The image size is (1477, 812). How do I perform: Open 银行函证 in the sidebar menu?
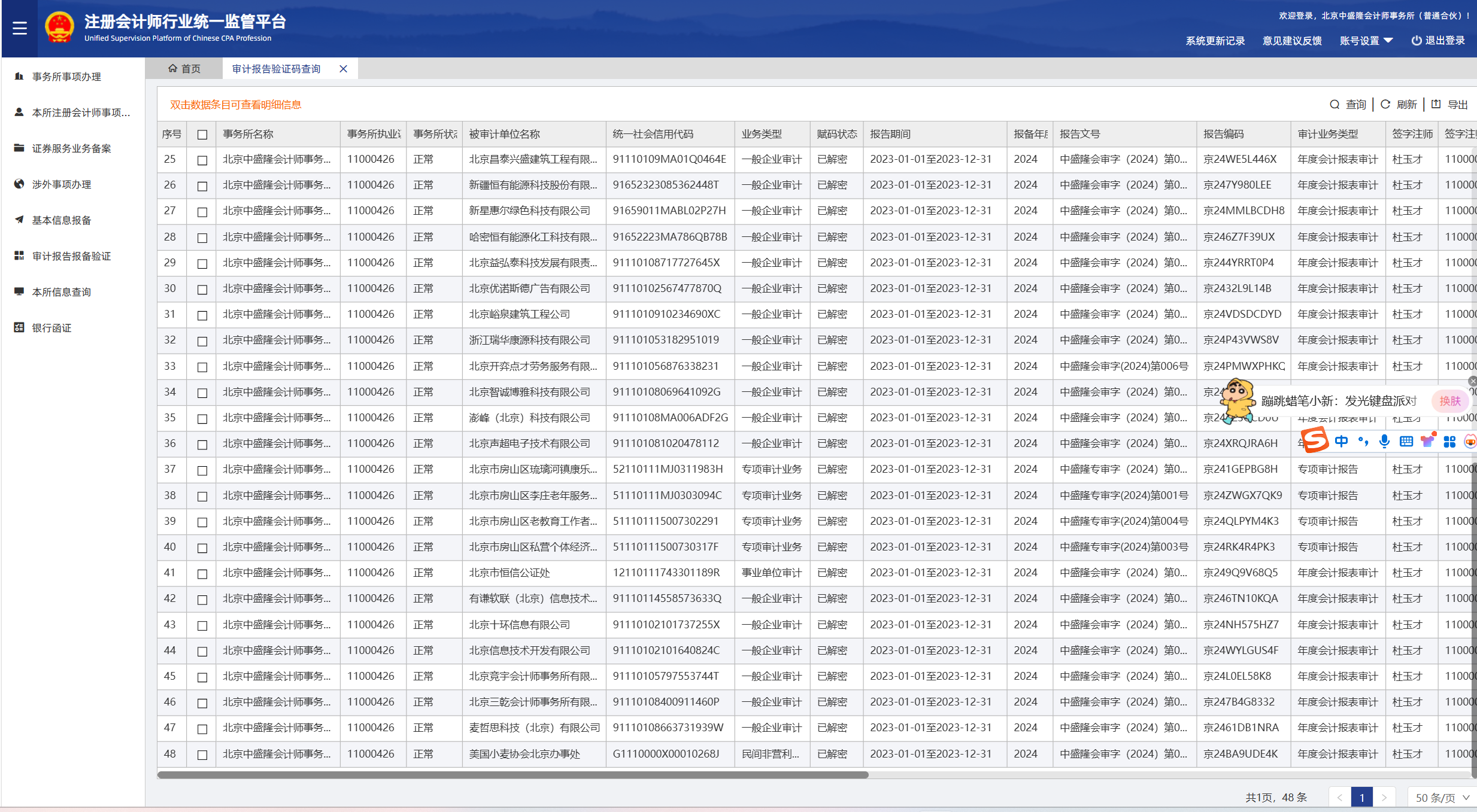[51, 328]
